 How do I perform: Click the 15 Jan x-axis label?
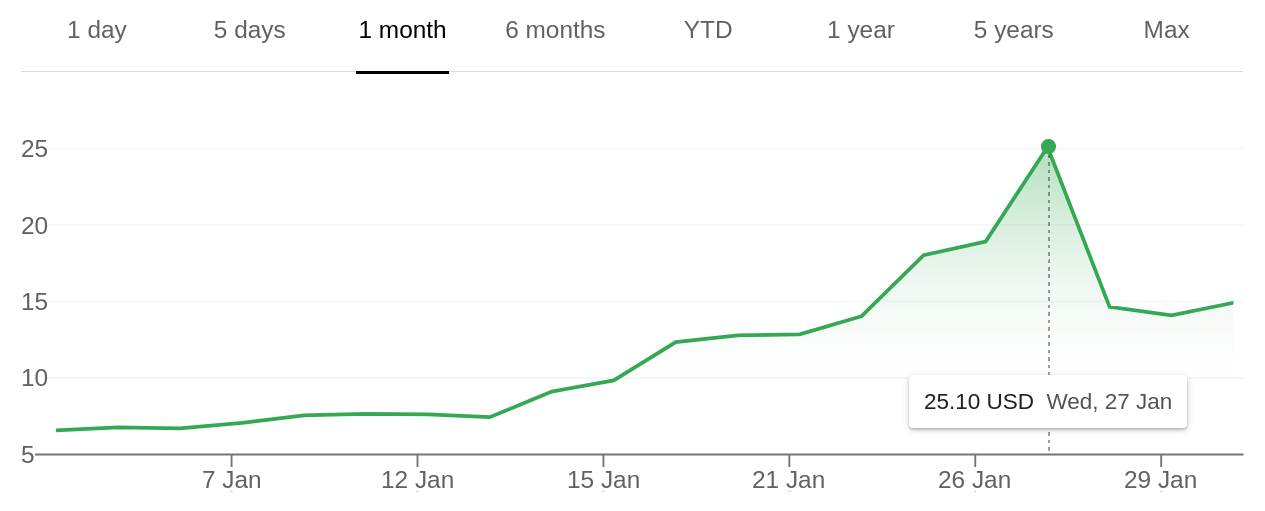coord(603,480)
